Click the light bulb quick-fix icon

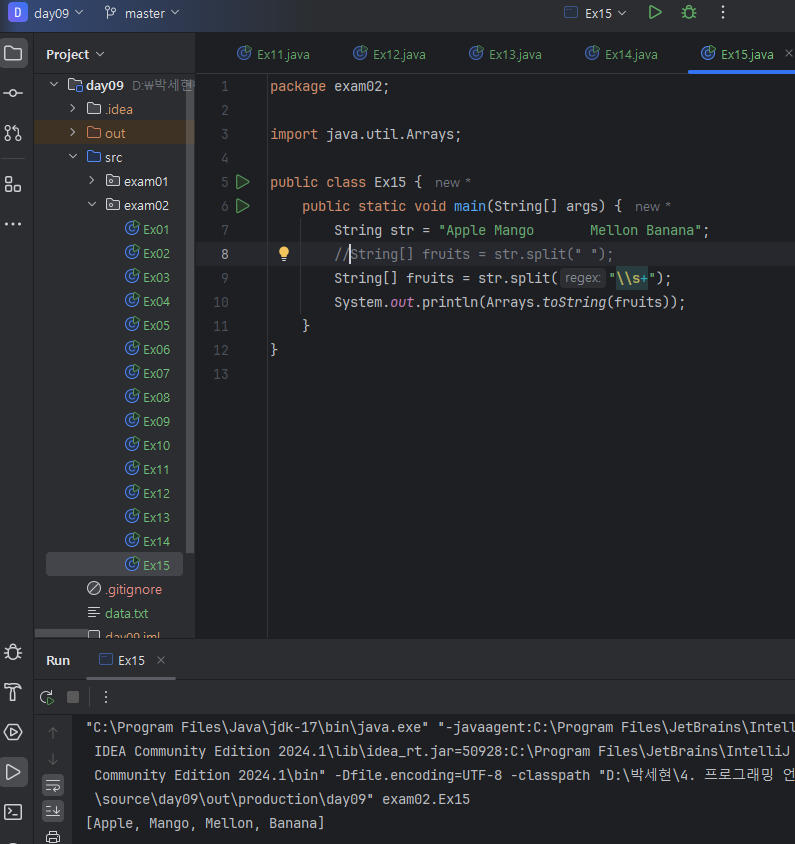pos(283,254)
